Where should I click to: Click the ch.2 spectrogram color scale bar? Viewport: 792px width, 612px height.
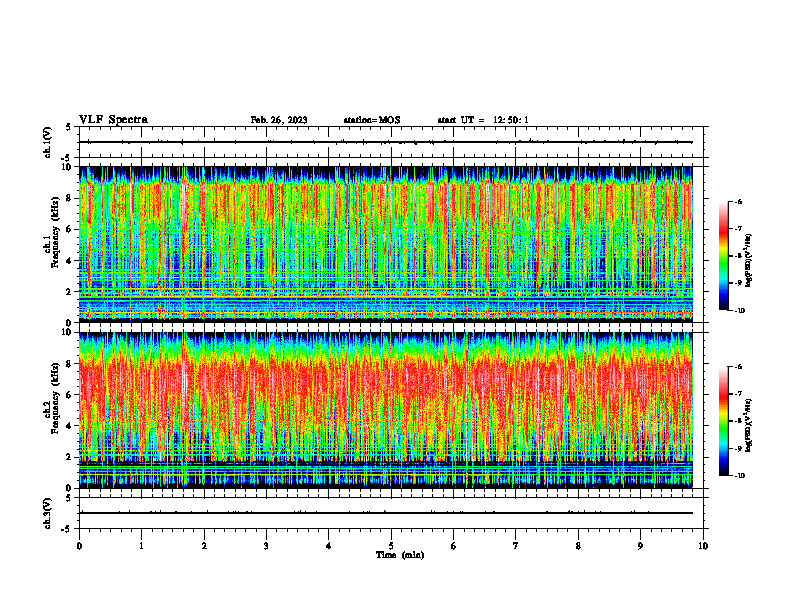(x=723, y=421)
